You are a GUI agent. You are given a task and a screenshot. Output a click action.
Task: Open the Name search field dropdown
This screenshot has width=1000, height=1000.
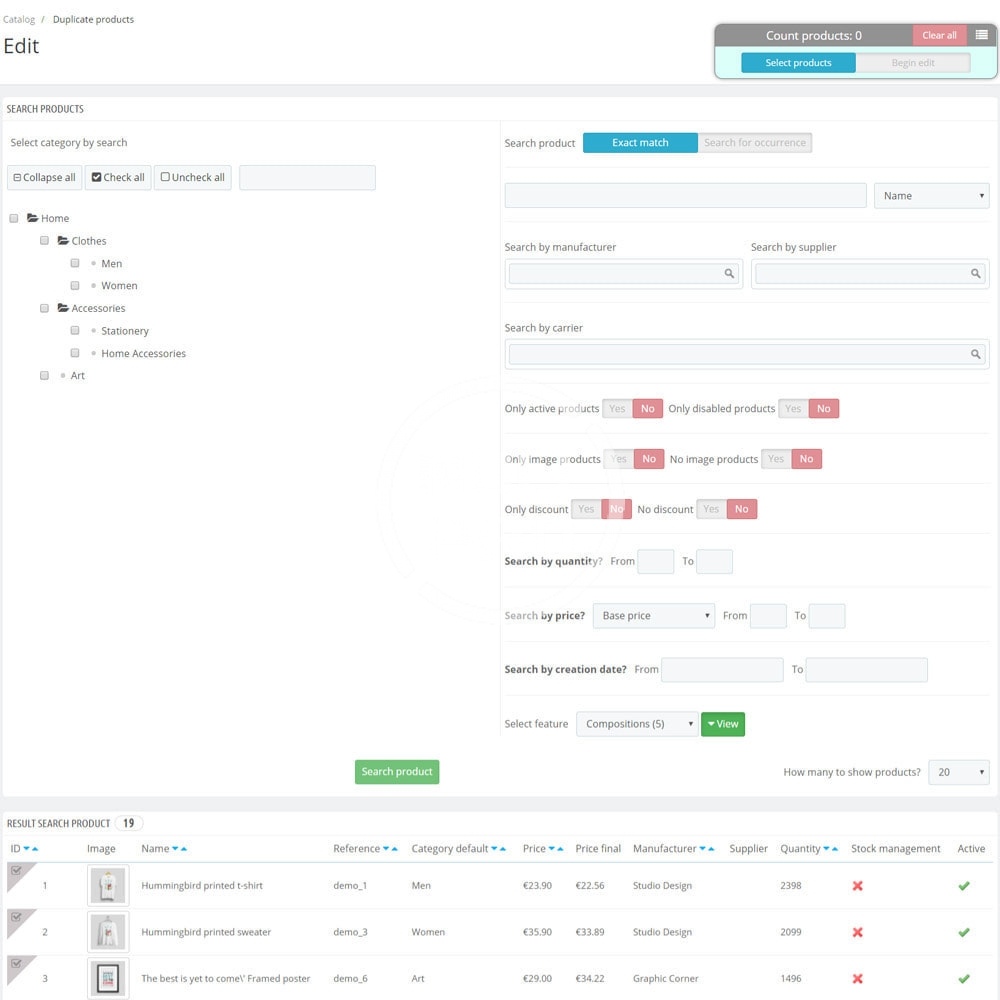pos(931,196)
